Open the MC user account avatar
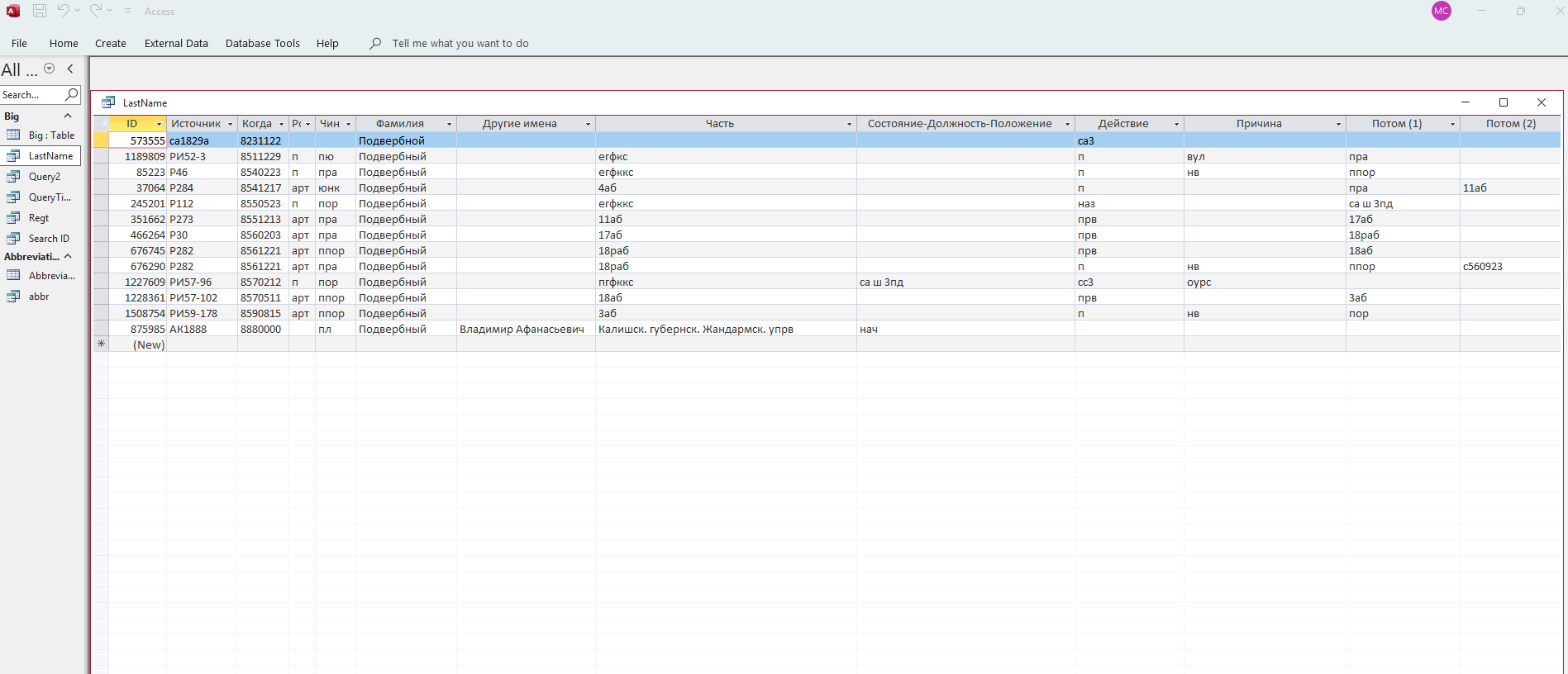 pyautogui.click(x=1442, y=11)
